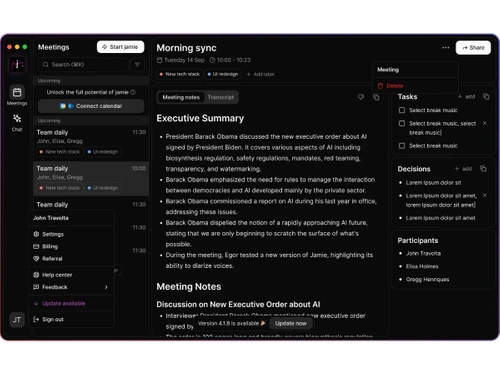
Task: Click participant Gregg Henriques
Action: coord(427,279)
